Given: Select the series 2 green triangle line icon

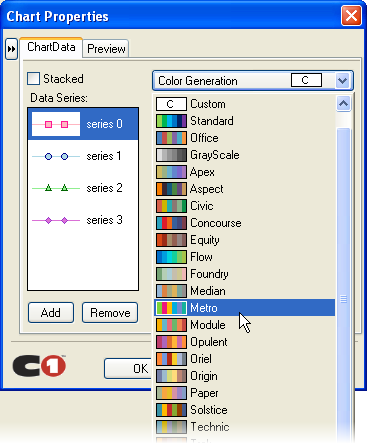Looking at the screenshot, I should [56, 188].
